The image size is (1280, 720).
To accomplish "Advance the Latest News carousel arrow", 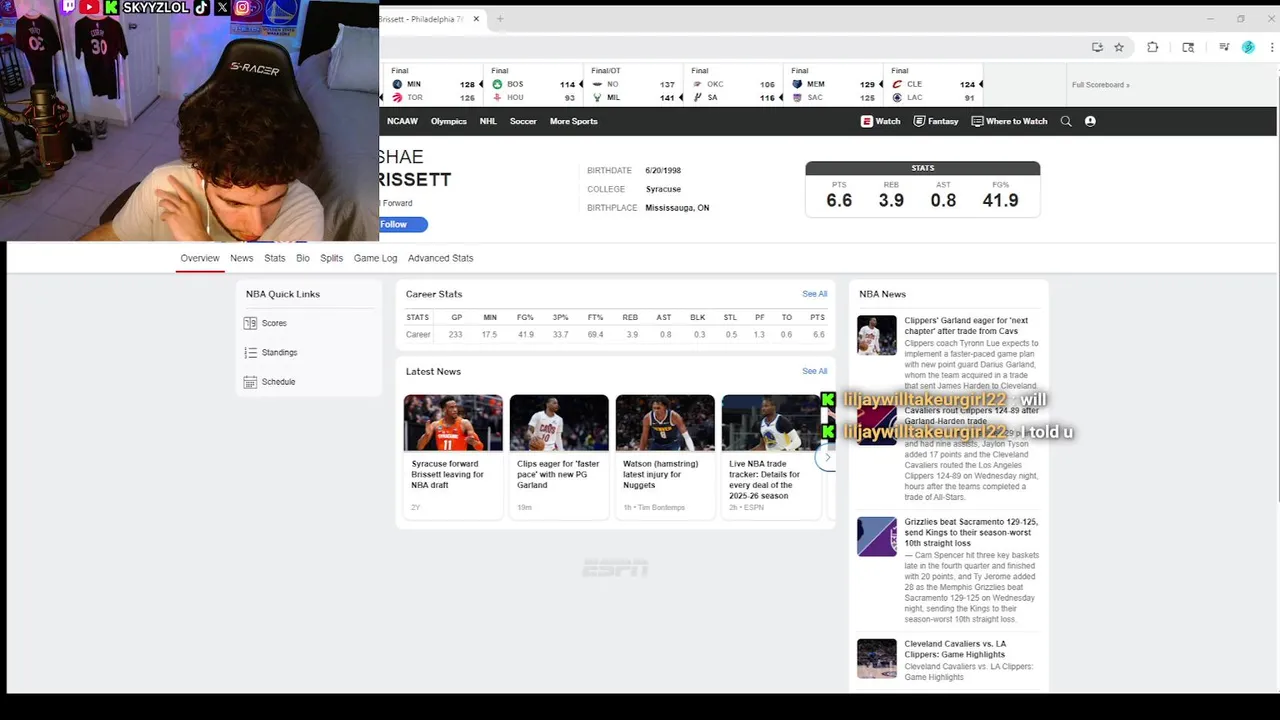I will coord(827,457).
